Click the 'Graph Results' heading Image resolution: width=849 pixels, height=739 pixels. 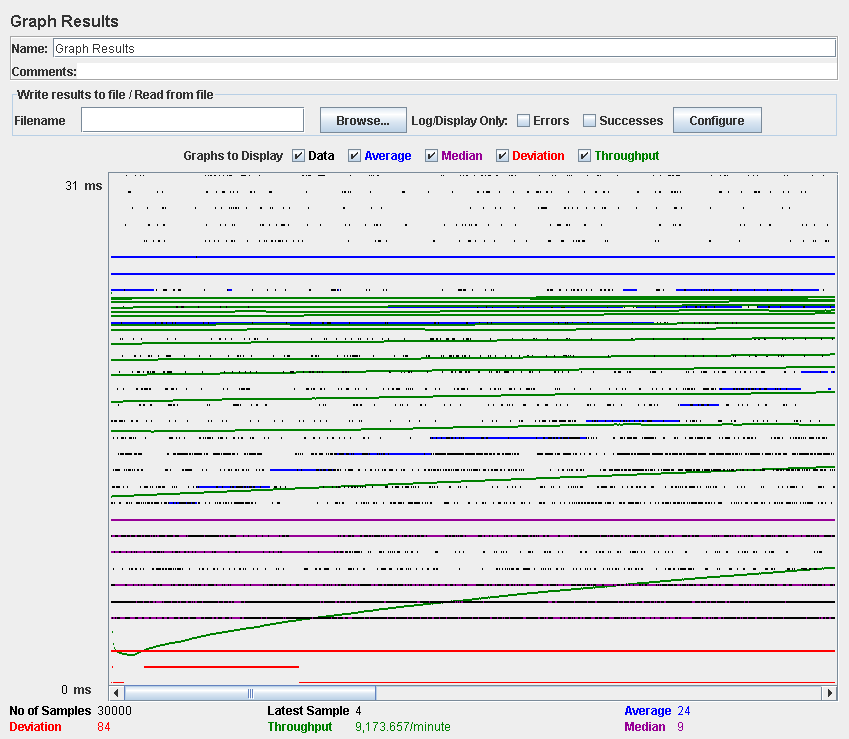pyautogui.click(x=64, y=21)
